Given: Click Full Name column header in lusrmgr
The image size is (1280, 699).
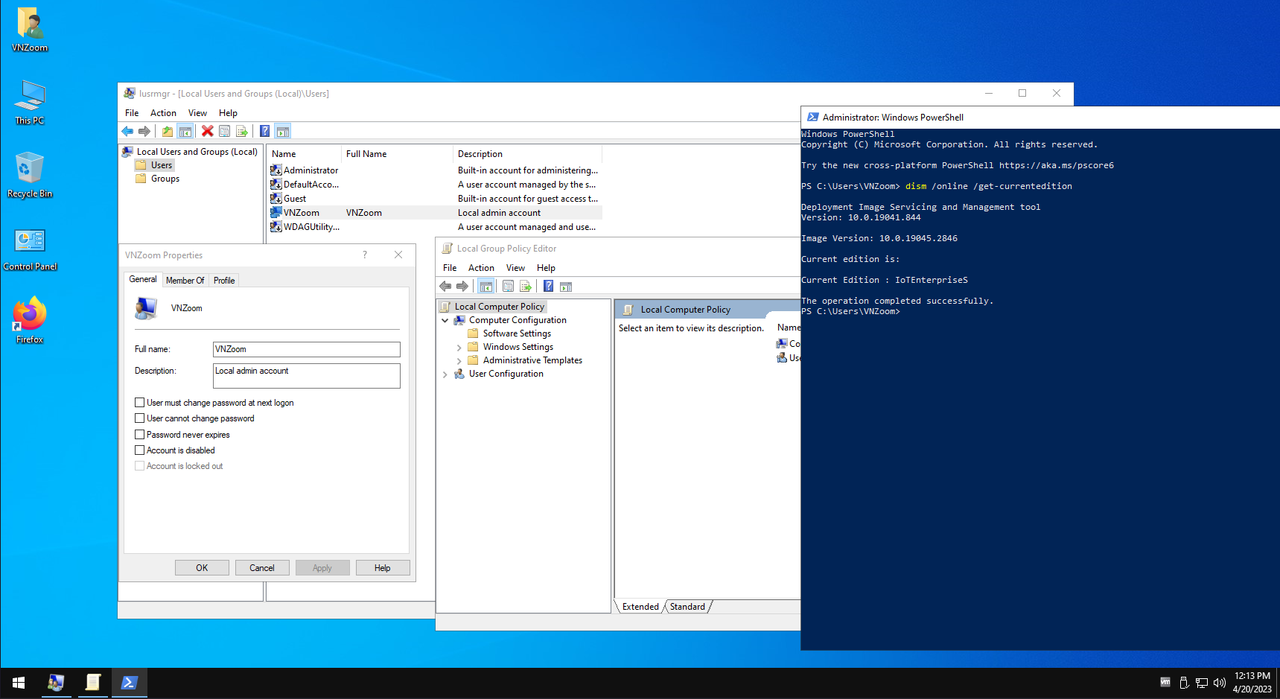Looking at the screenshot, I should 397,154.
